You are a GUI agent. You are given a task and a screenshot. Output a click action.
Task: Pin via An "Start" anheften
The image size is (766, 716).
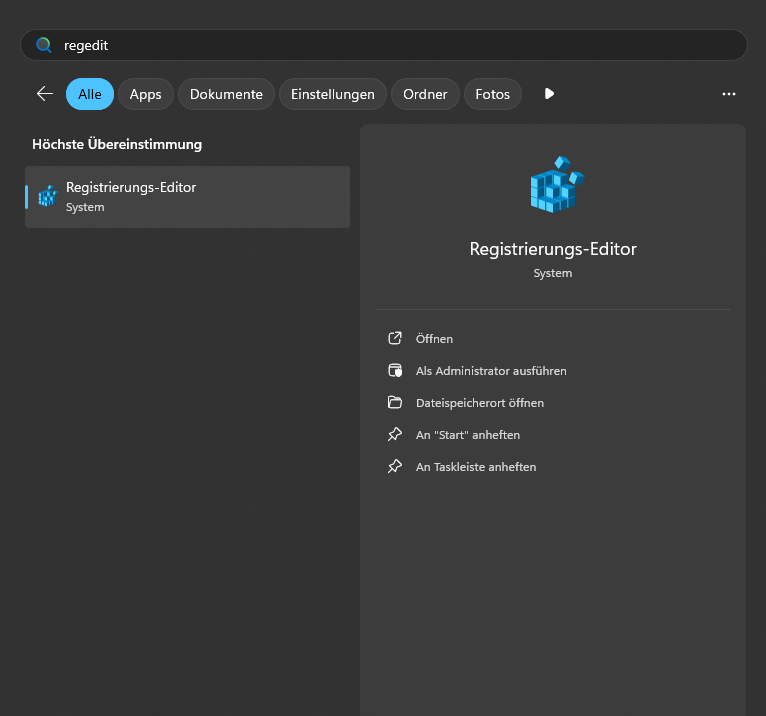pos(468,435)
